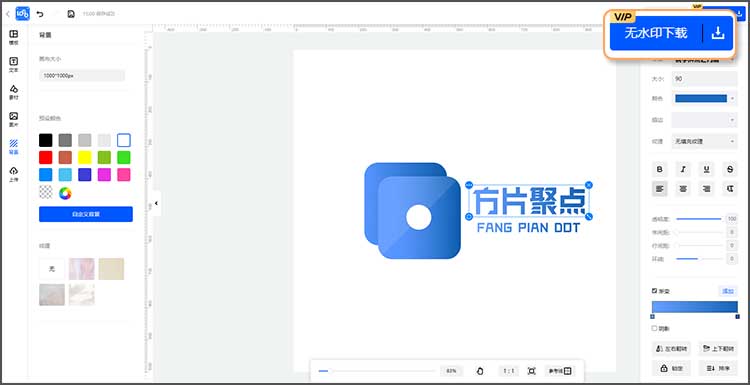This screenshot has height=385, width=750.
Task: Uncheck the gradient checkbox
Action: point(654,291)
